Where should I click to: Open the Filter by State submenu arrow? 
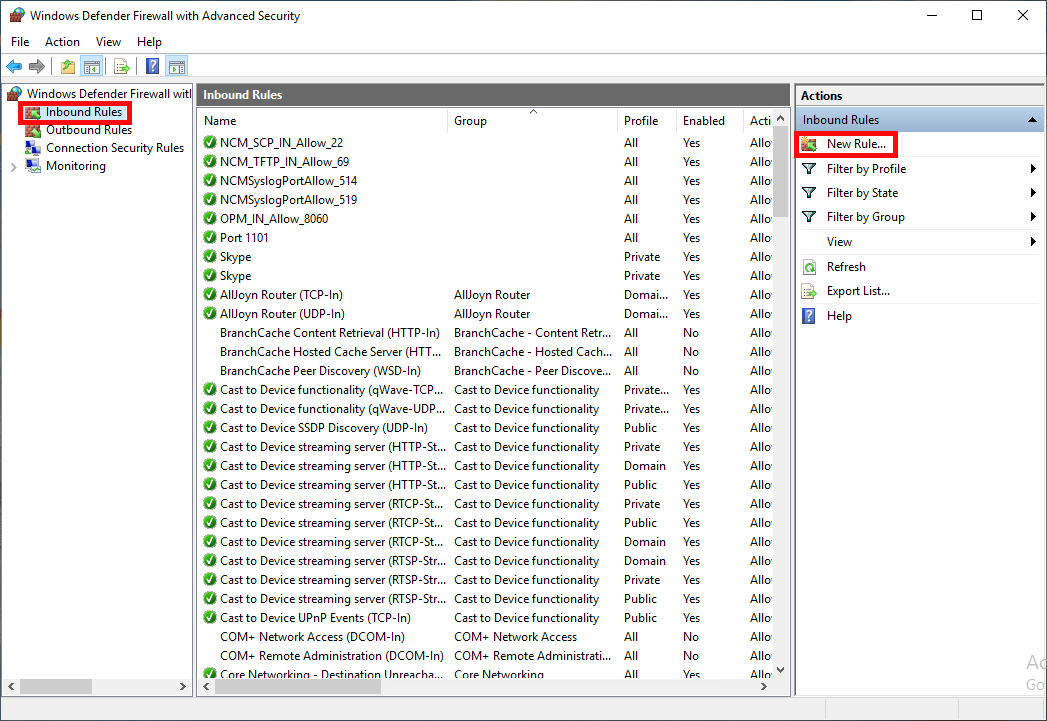click(1033, 193)
